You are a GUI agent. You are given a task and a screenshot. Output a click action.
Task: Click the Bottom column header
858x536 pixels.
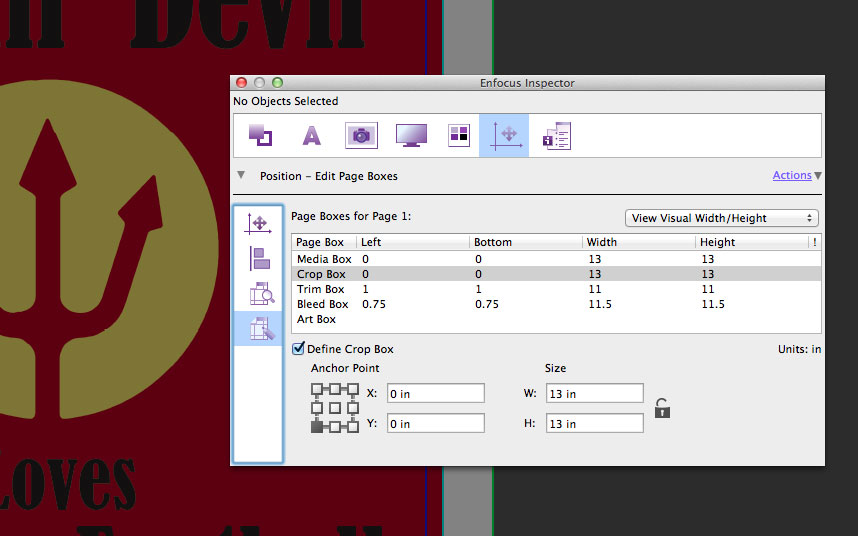pyautogui.click(x=526, y=242)
